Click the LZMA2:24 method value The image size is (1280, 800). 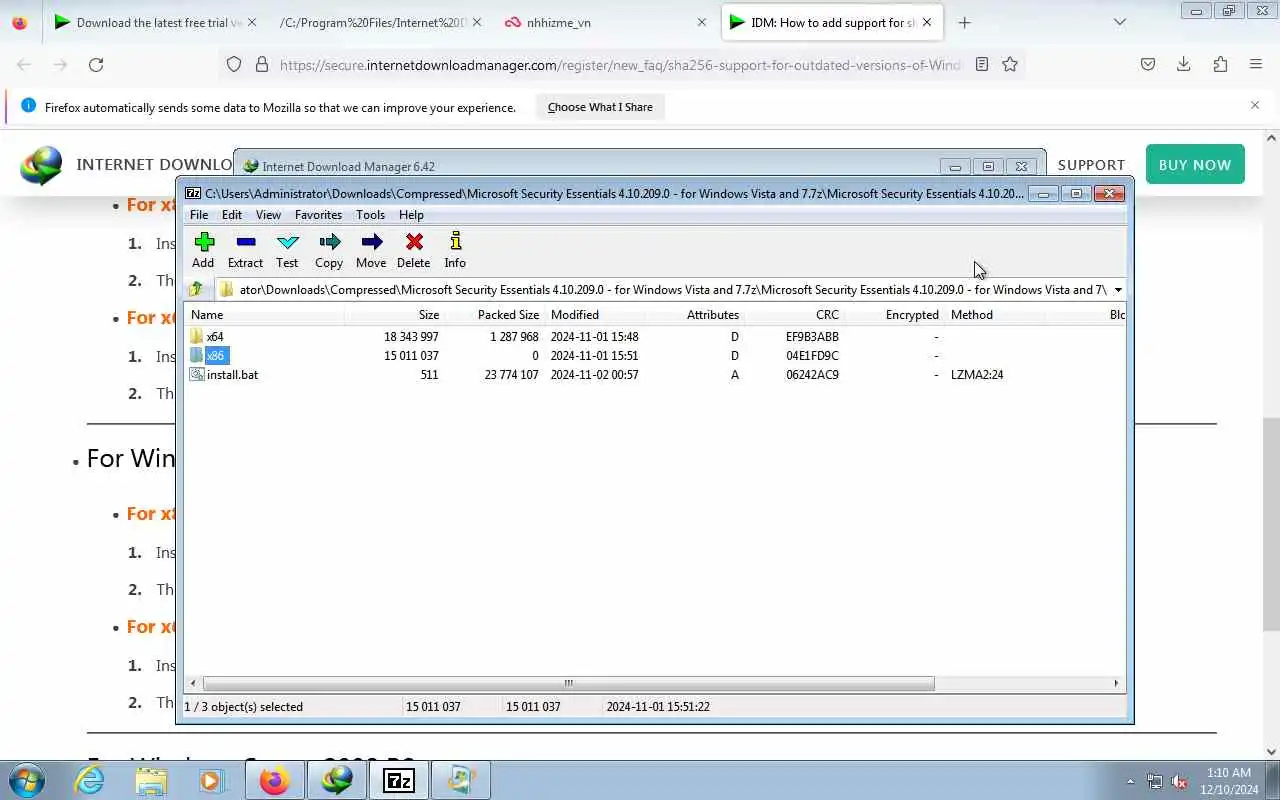coord(977,375)
